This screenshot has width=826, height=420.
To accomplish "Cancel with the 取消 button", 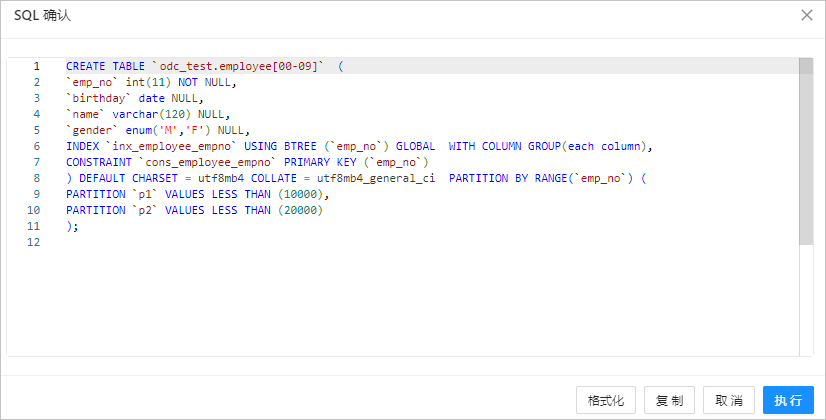I will pyautogui.click(x=728, y=400).
